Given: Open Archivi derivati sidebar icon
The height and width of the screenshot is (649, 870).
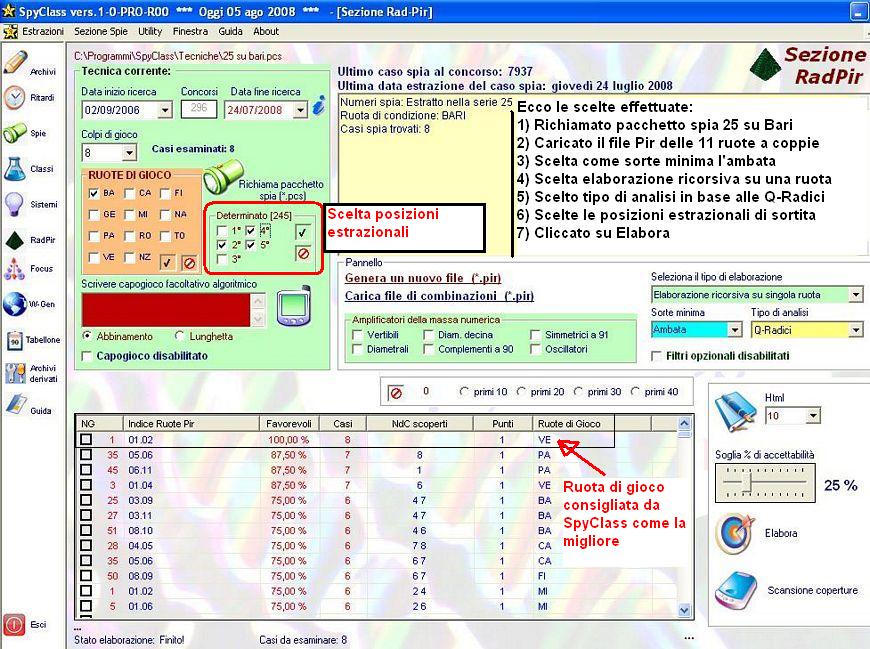Looking at the screenshot, I should click(15, 373).
